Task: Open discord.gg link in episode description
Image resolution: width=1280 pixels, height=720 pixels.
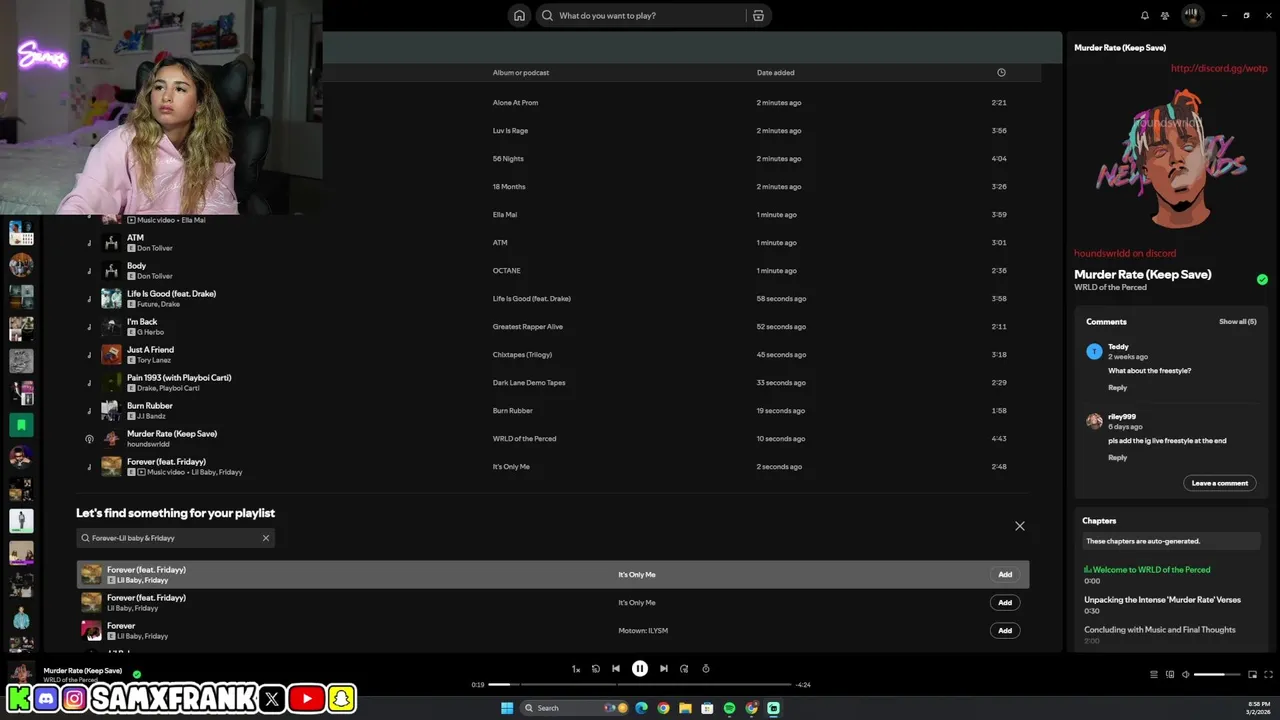Action: (x=1219, y=68)
